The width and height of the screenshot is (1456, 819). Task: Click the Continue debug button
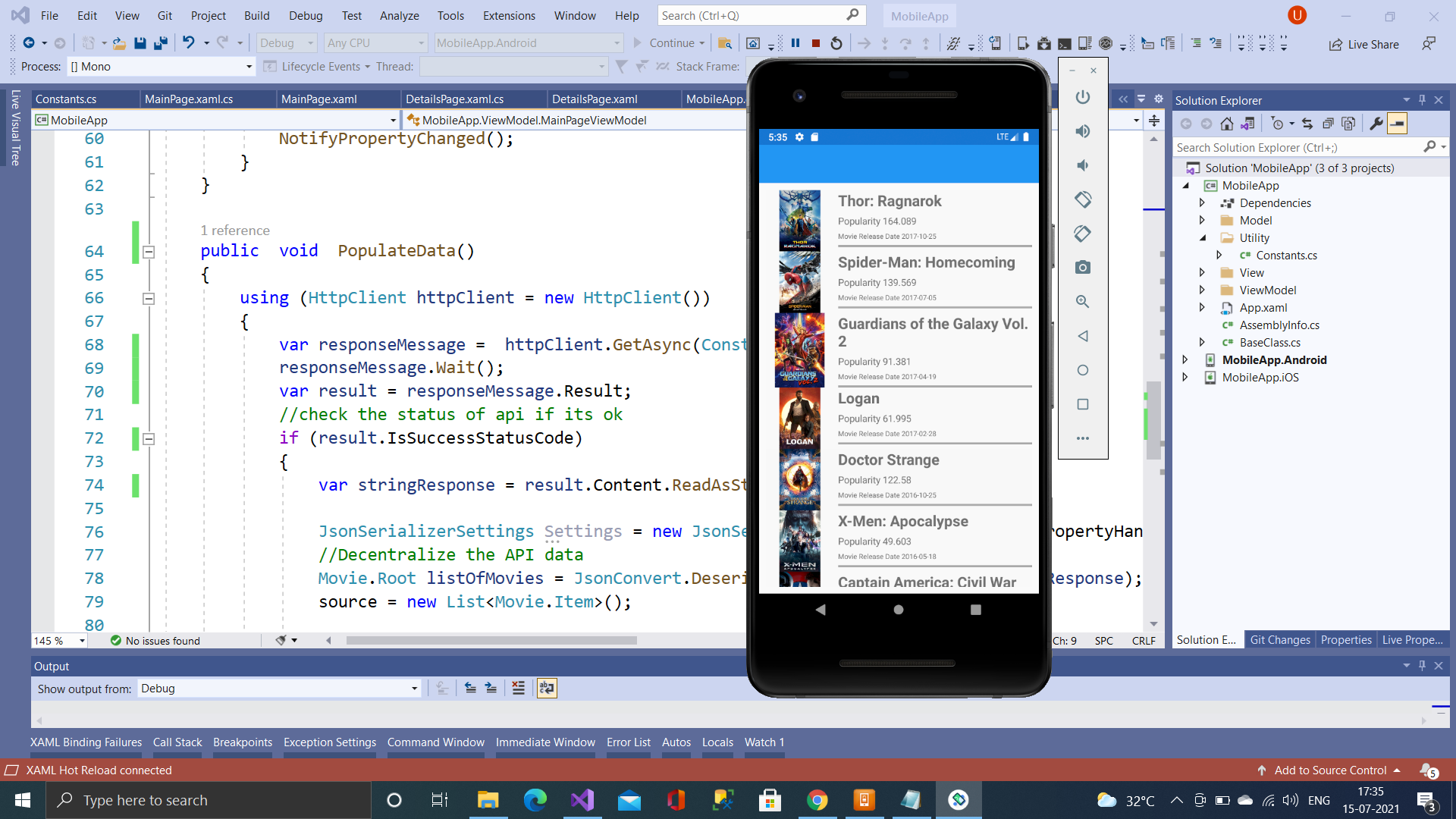click(669, 43)
